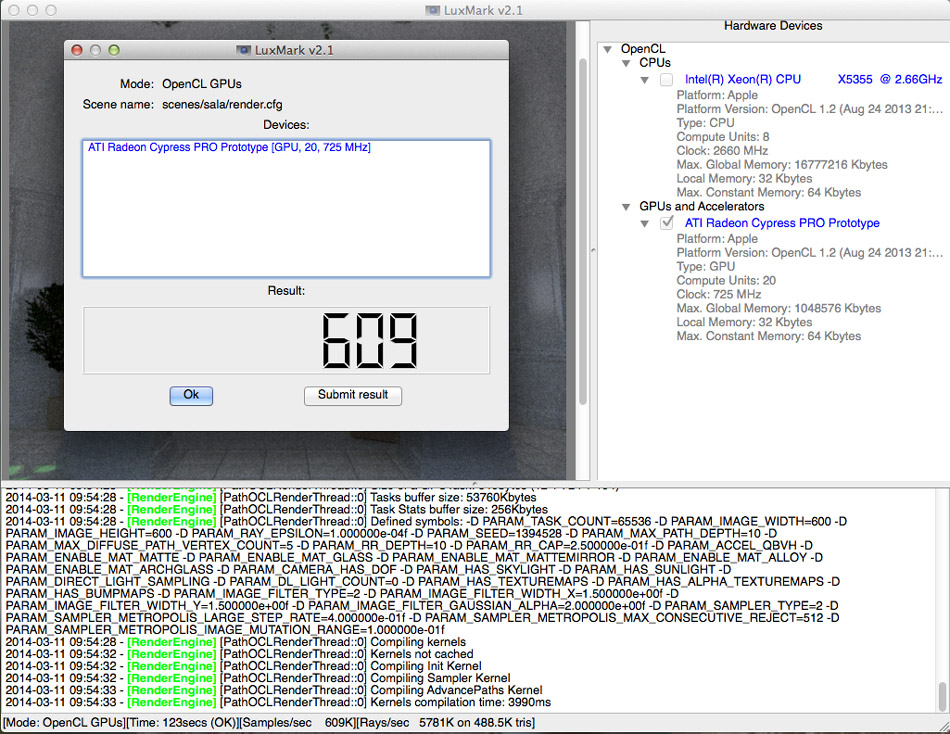Select 'Max. Global Memory: 16777216 Kbytes' row

click(x=782, y=165)
